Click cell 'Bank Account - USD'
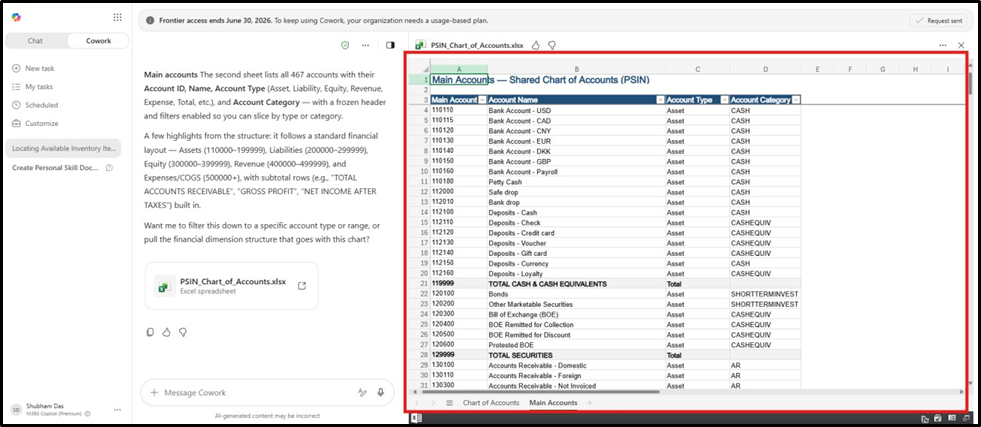 click(x=576, y=111)
